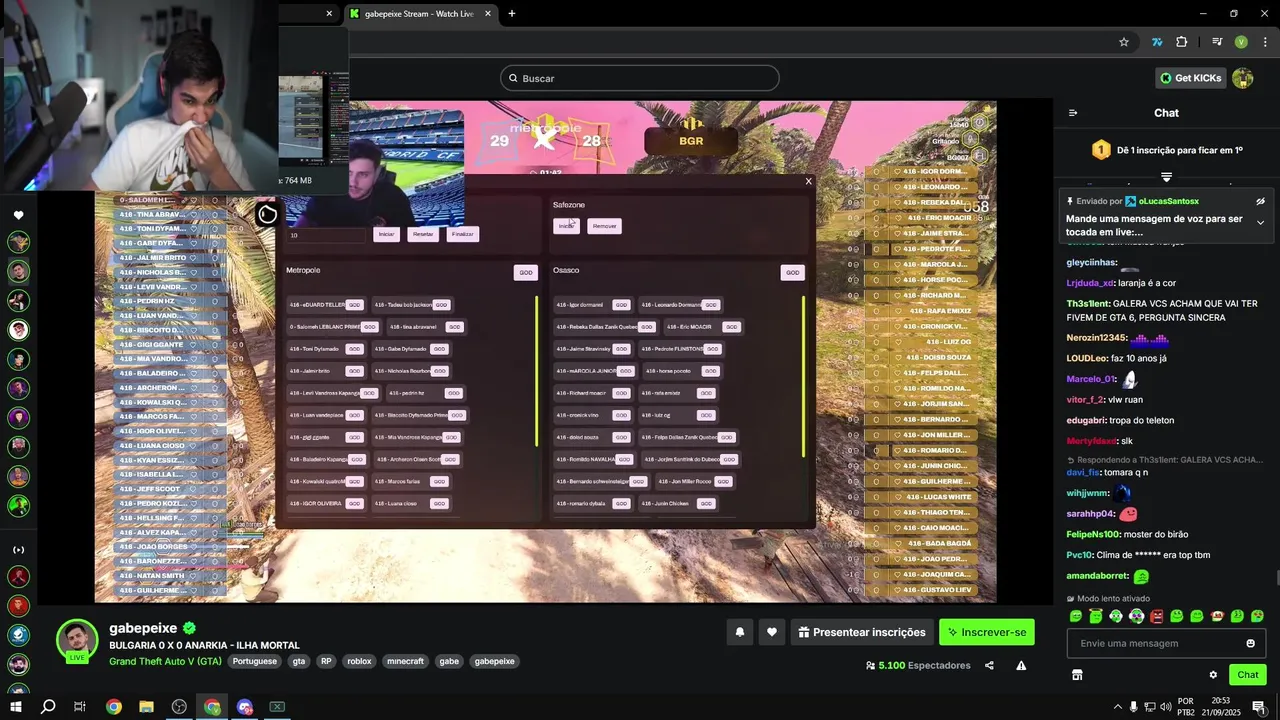Viewport: 1280px width, 720px height.
Task: Click the Osasco list yellow scrollbar
Action: (x=803, y=375)
